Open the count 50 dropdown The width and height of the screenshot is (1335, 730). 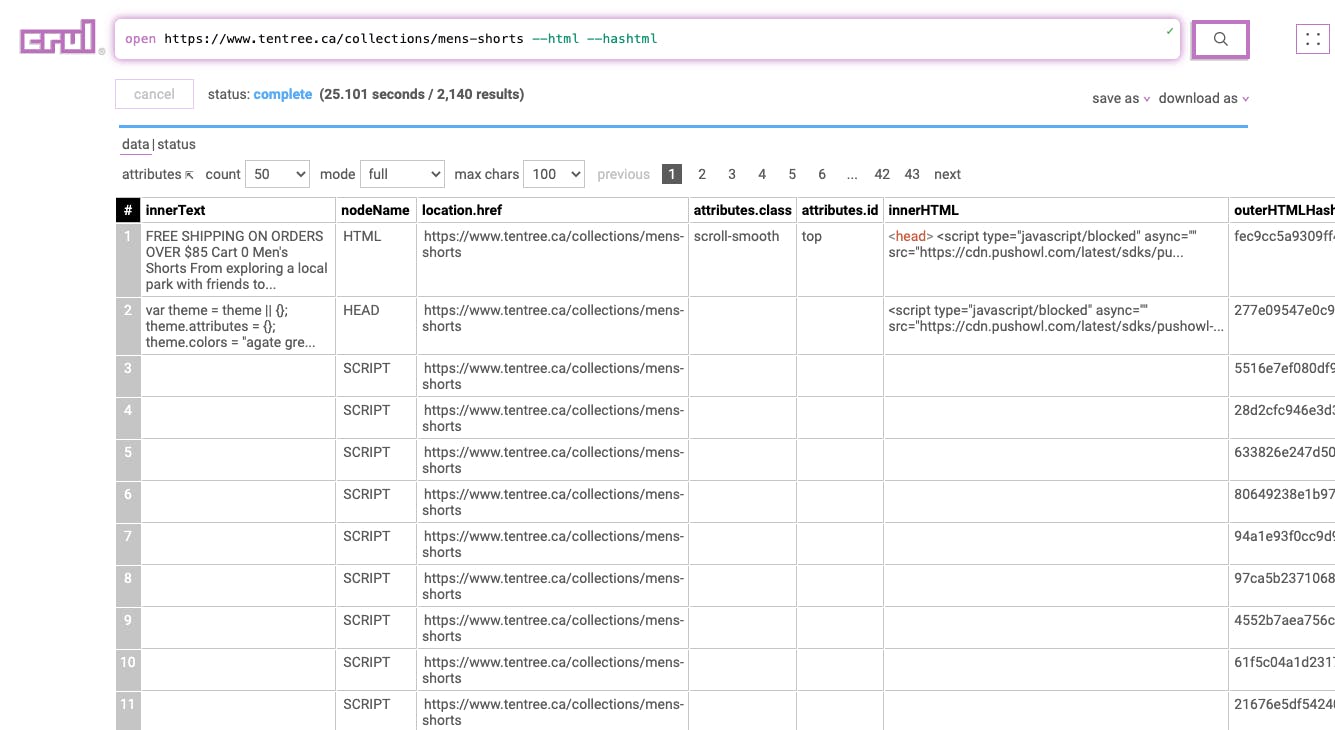click(277, 174)
